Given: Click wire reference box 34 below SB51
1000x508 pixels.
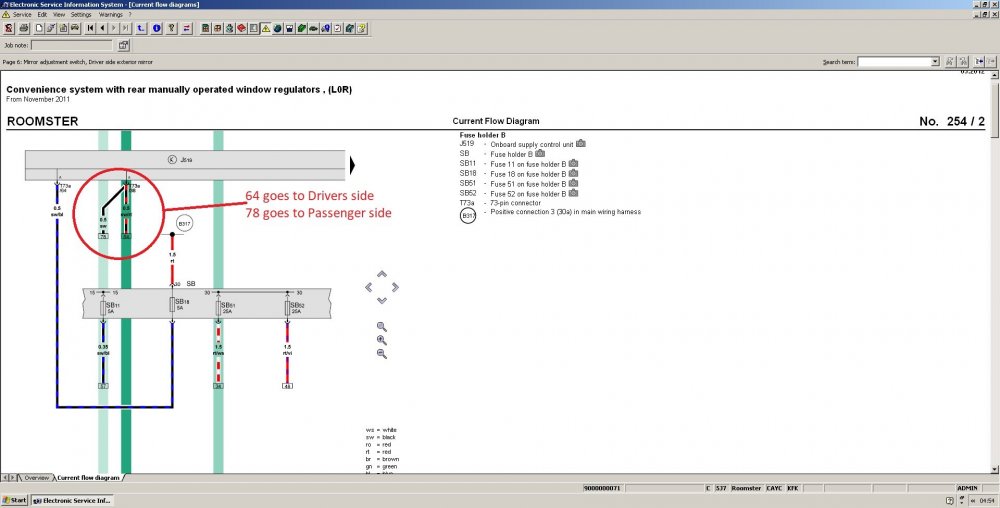Looking at the screenshot, I should 218,386.
